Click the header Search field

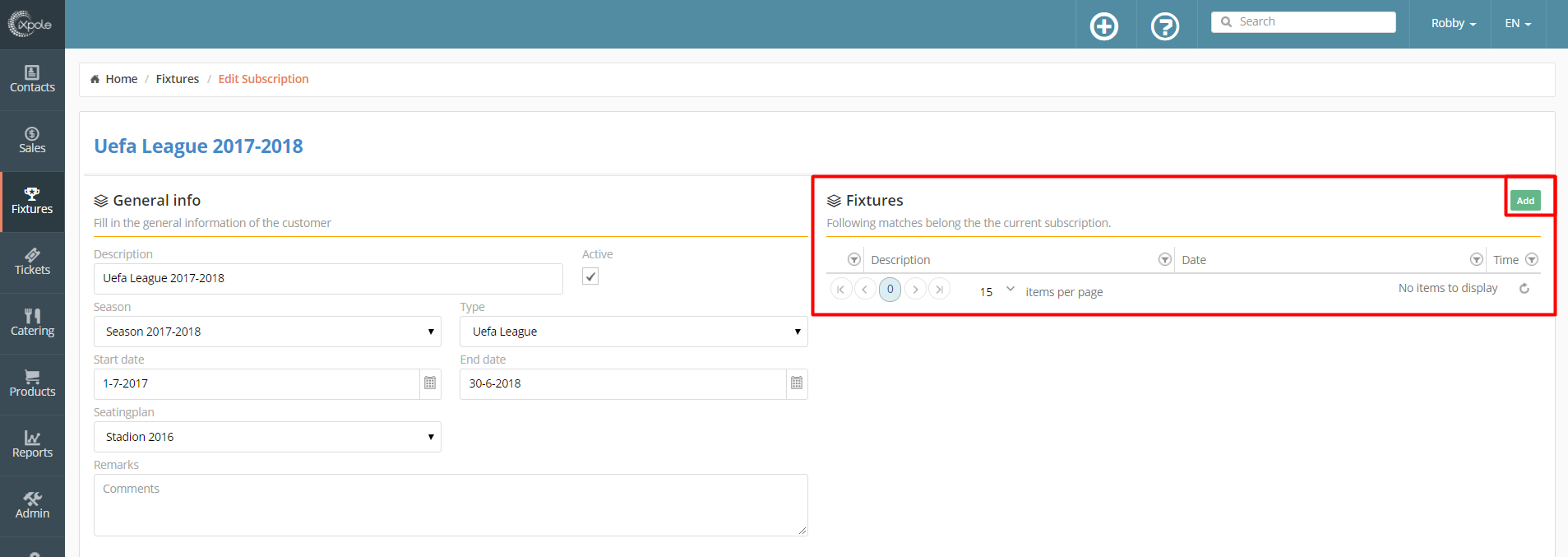[x=1303, y=22]
